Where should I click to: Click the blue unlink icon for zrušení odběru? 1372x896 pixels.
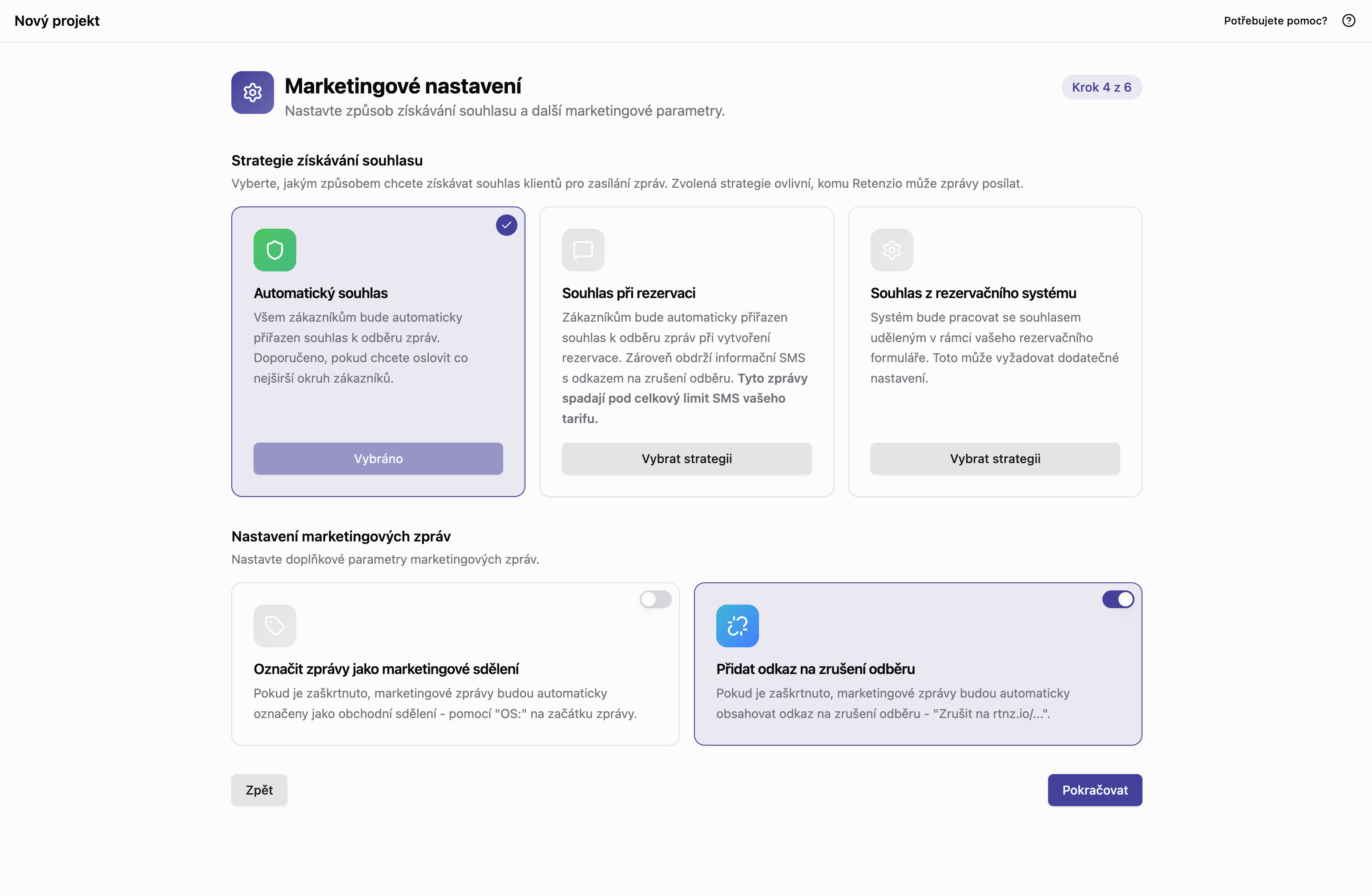(x=737, y=626)
